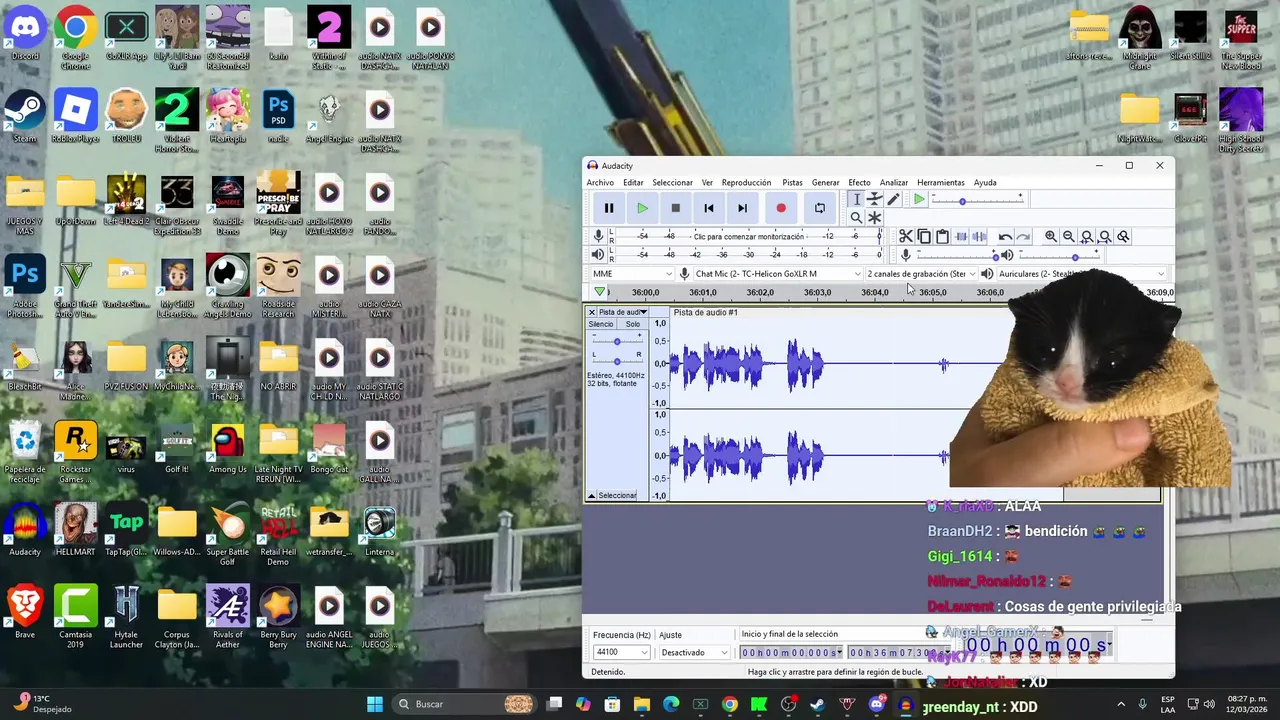This screenshot has width=1280, height=720.
Task: Toggle the Solo button on the track
Action: pos(633,325)
